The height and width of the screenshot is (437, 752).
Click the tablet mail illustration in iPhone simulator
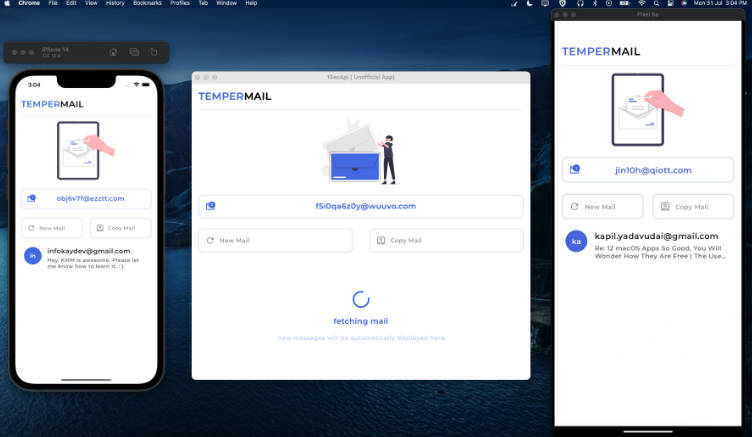point(86,150)
